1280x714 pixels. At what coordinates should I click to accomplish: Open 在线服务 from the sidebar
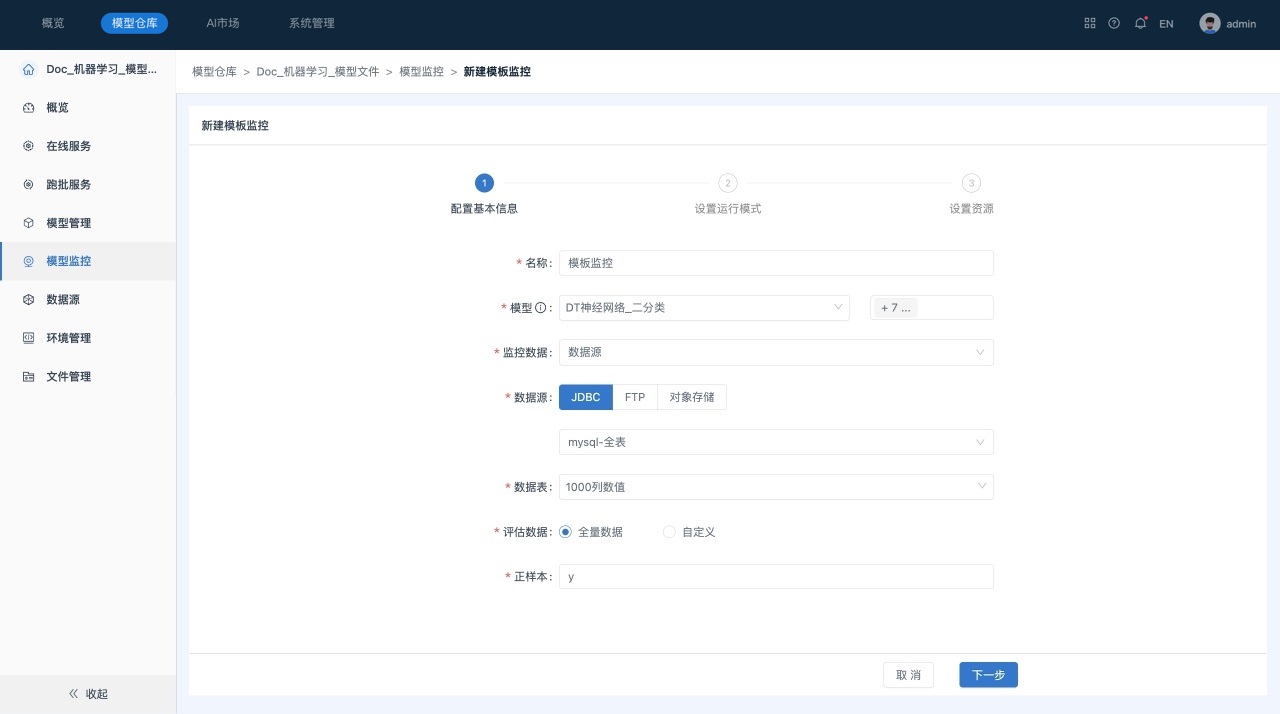68,146
